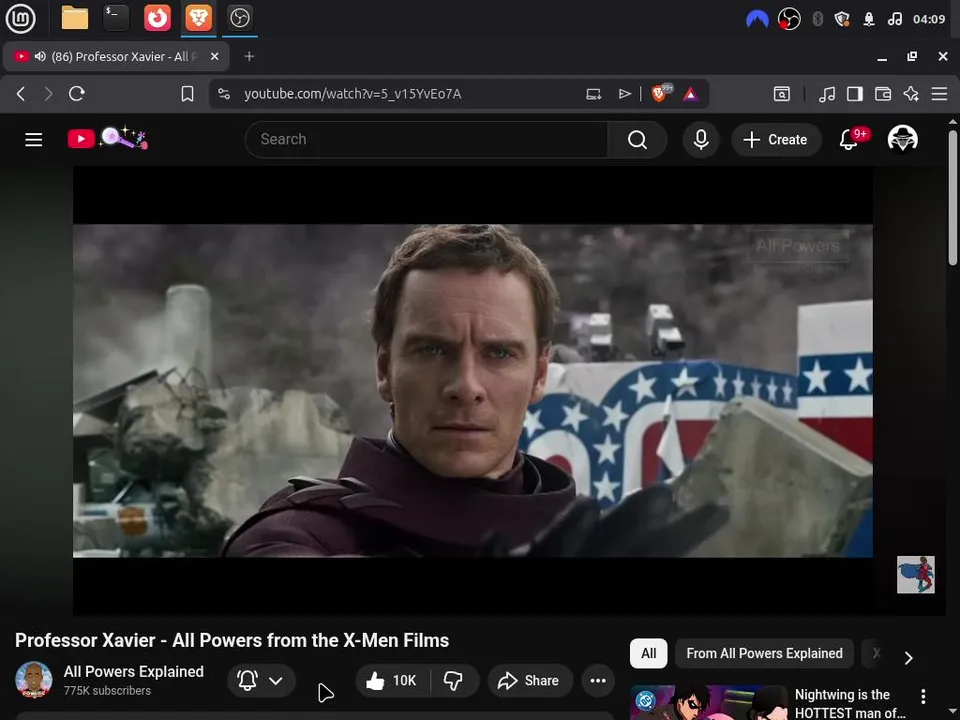Click the install app icon in the address bar
This screenshot has height=720, width=960.
(x=593, y=94)
